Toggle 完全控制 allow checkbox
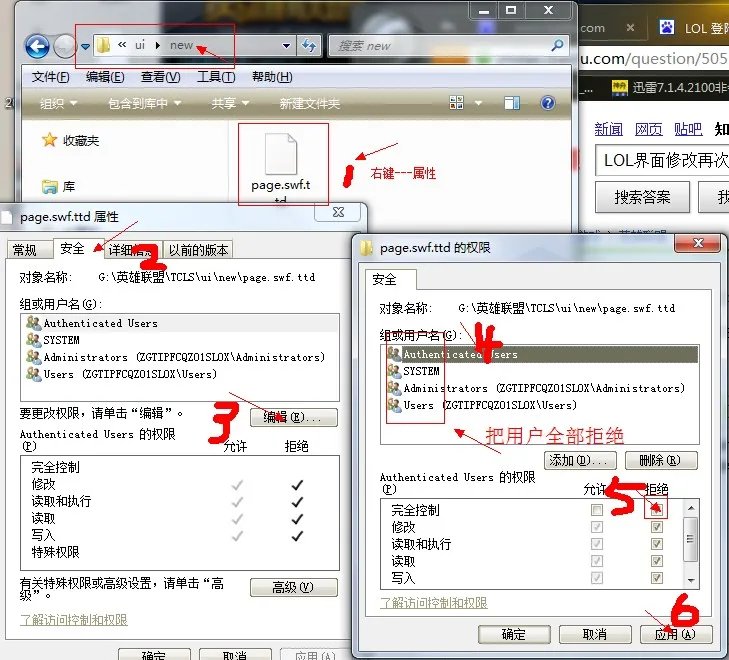This screenshot has width=729, height=660. click(597, 510)
